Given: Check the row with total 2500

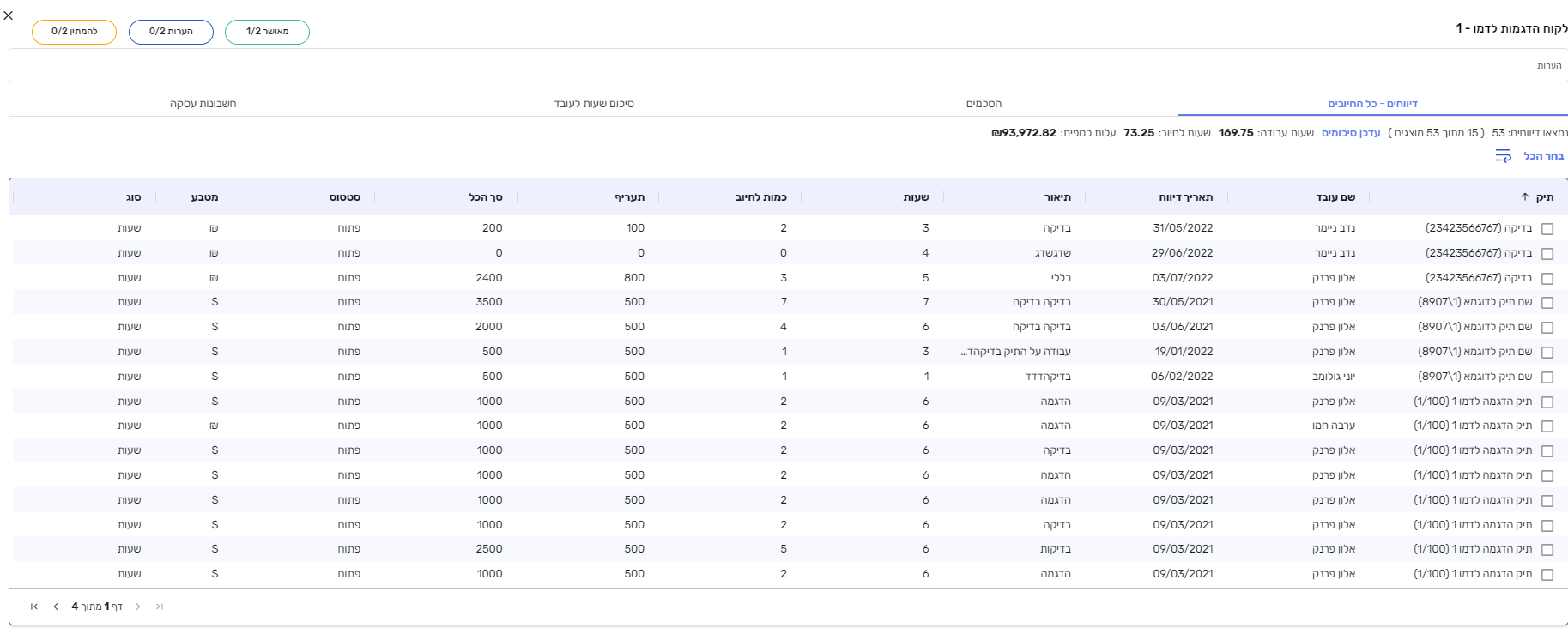Looking at the screenshot, I should (x=1547, y=550).
